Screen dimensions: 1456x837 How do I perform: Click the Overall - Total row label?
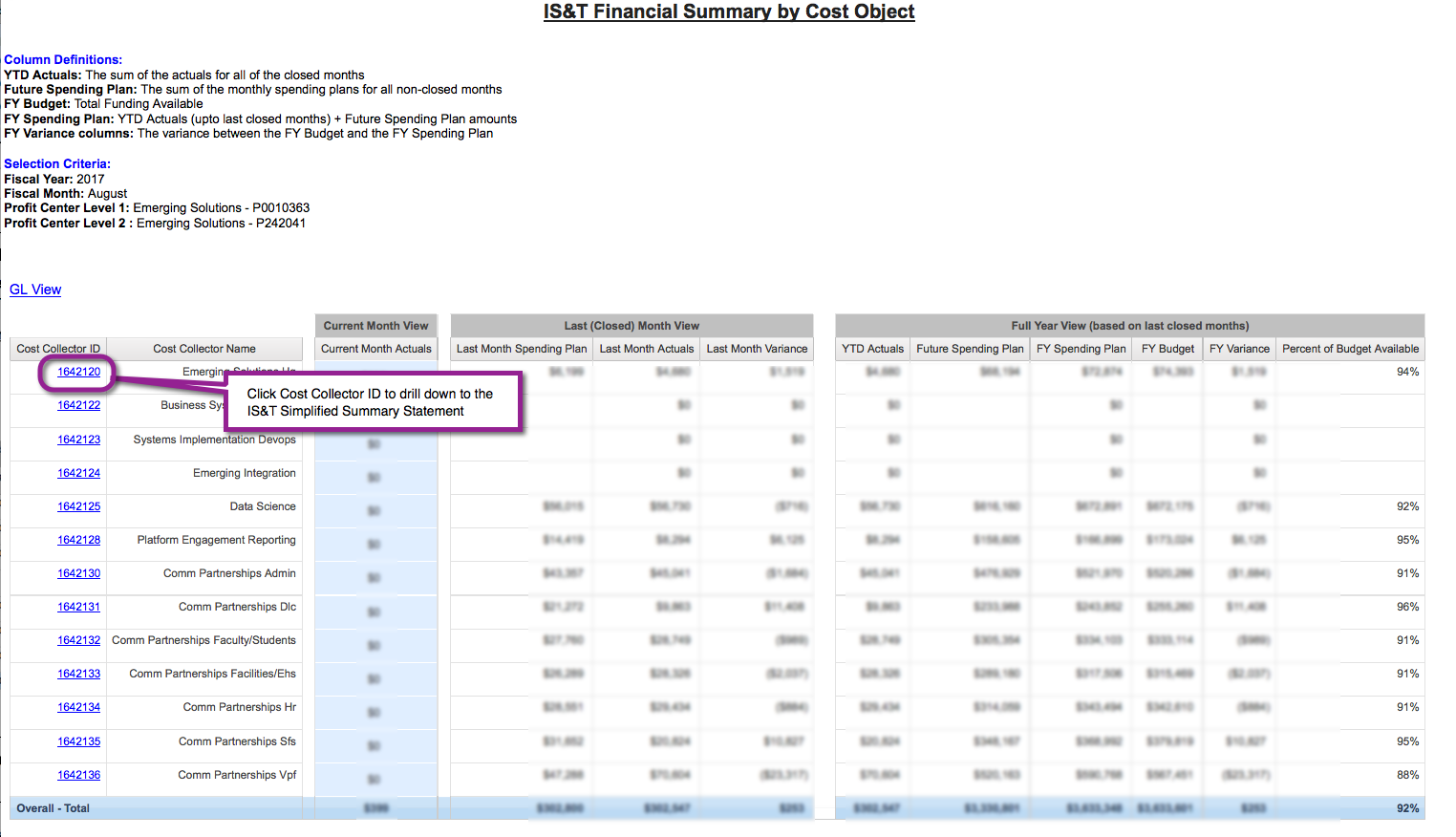point(53,808)
